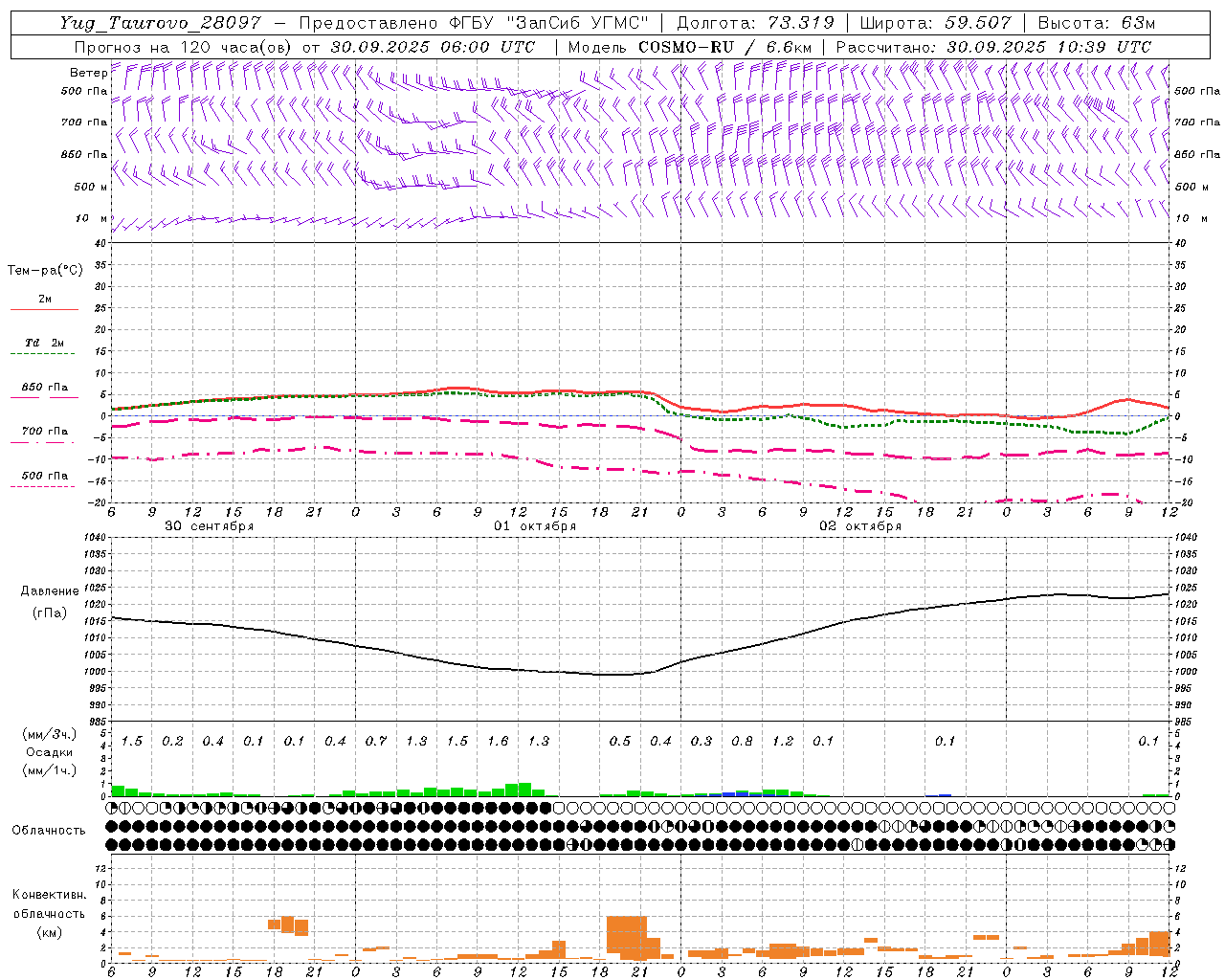Click the Ветер wind panel label
This screenshot has height=980, width=1225.
coord(88,73)
